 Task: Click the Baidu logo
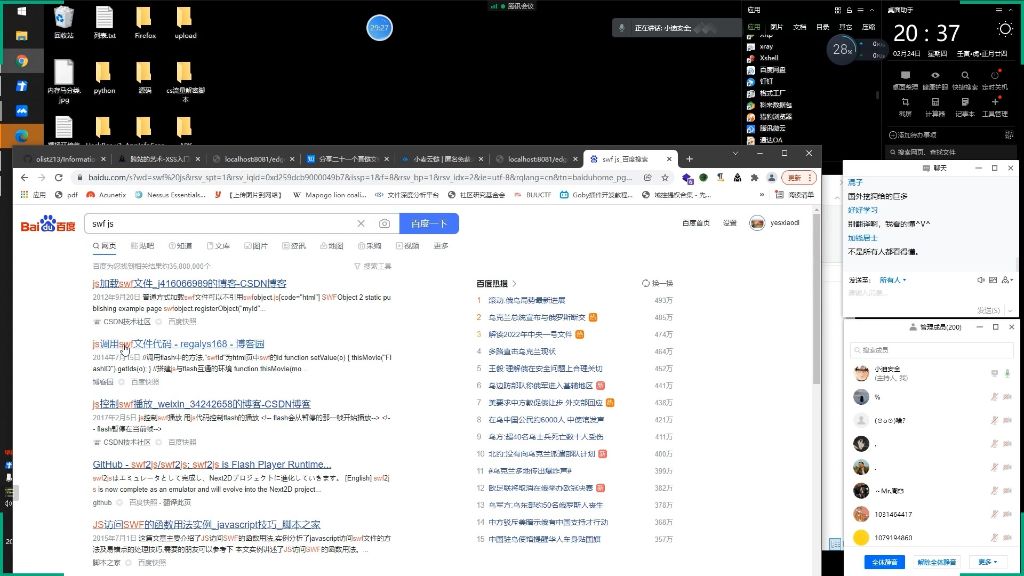48,224
